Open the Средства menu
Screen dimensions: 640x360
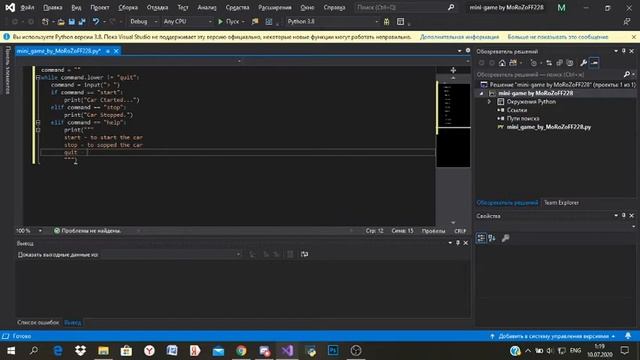point(237,7)
